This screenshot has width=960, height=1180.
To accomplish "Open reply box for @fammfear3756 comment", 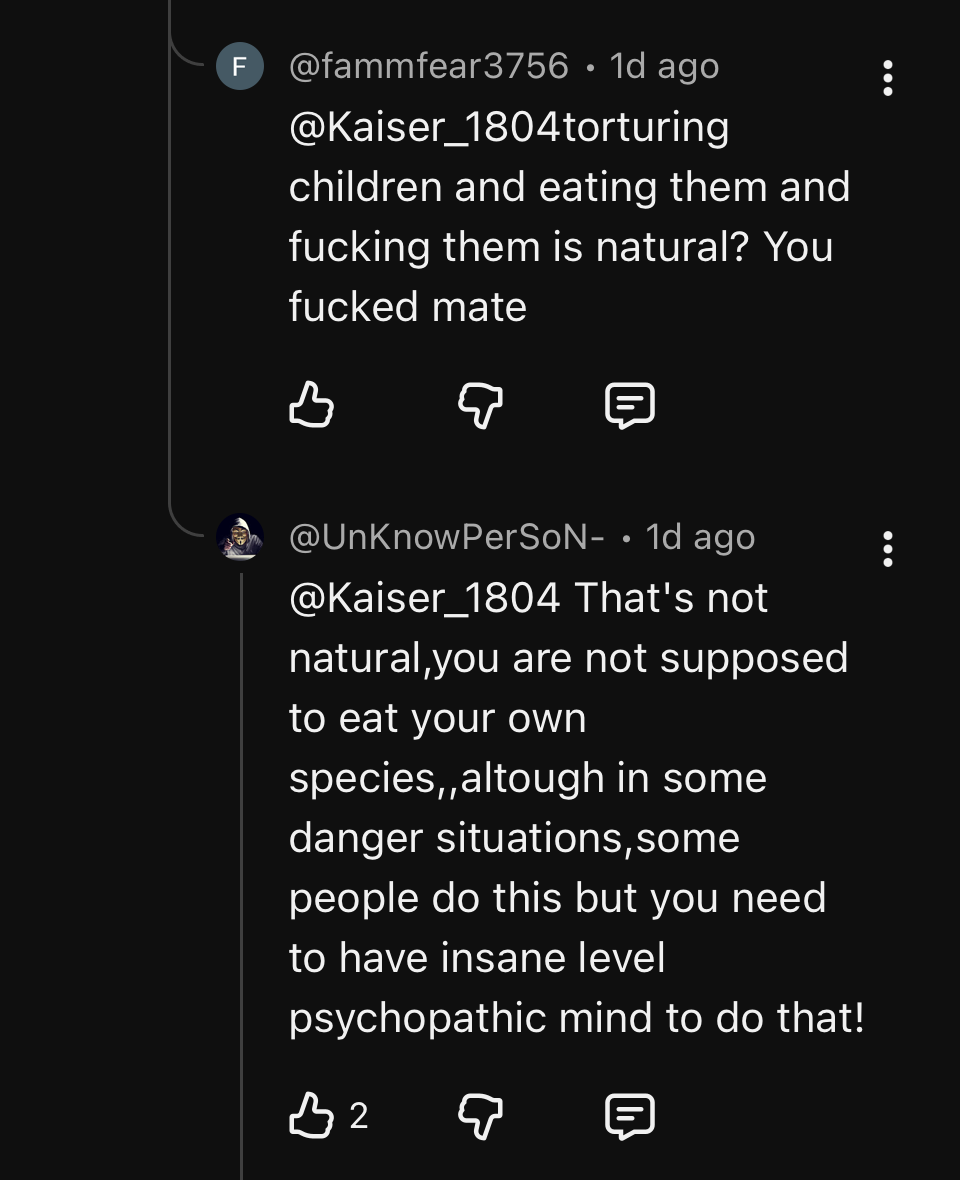I will (630, 406).
